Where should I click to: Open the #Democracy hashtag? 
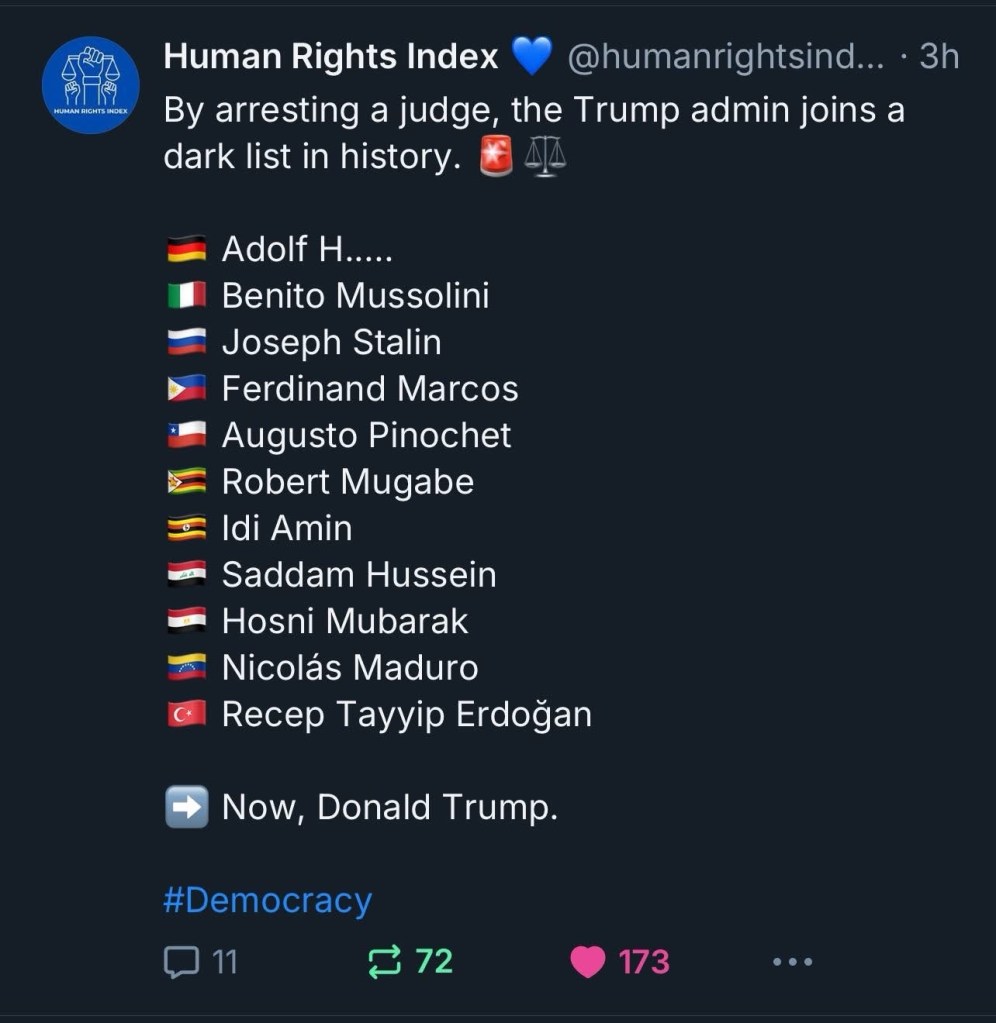click(267, 900)
